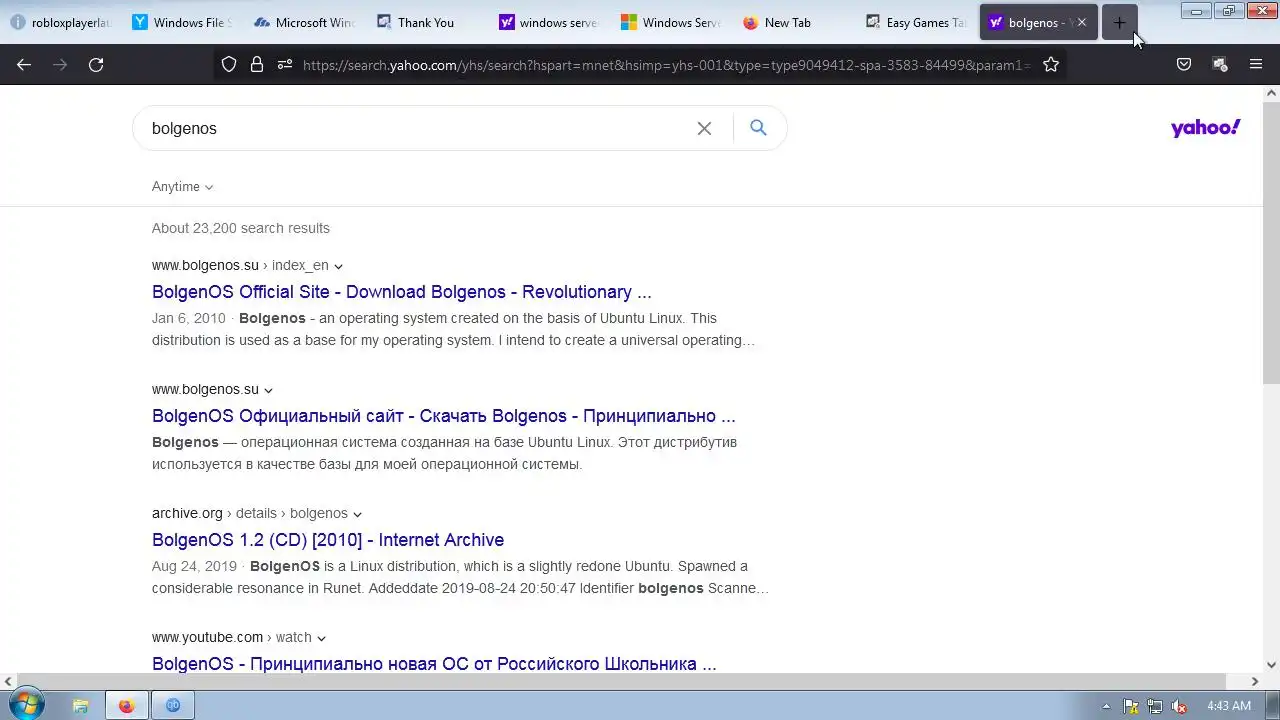Switch to the New Tab tab
Image resolution: width=1280 pixels, height=720 pixels.
pos(793,22)
